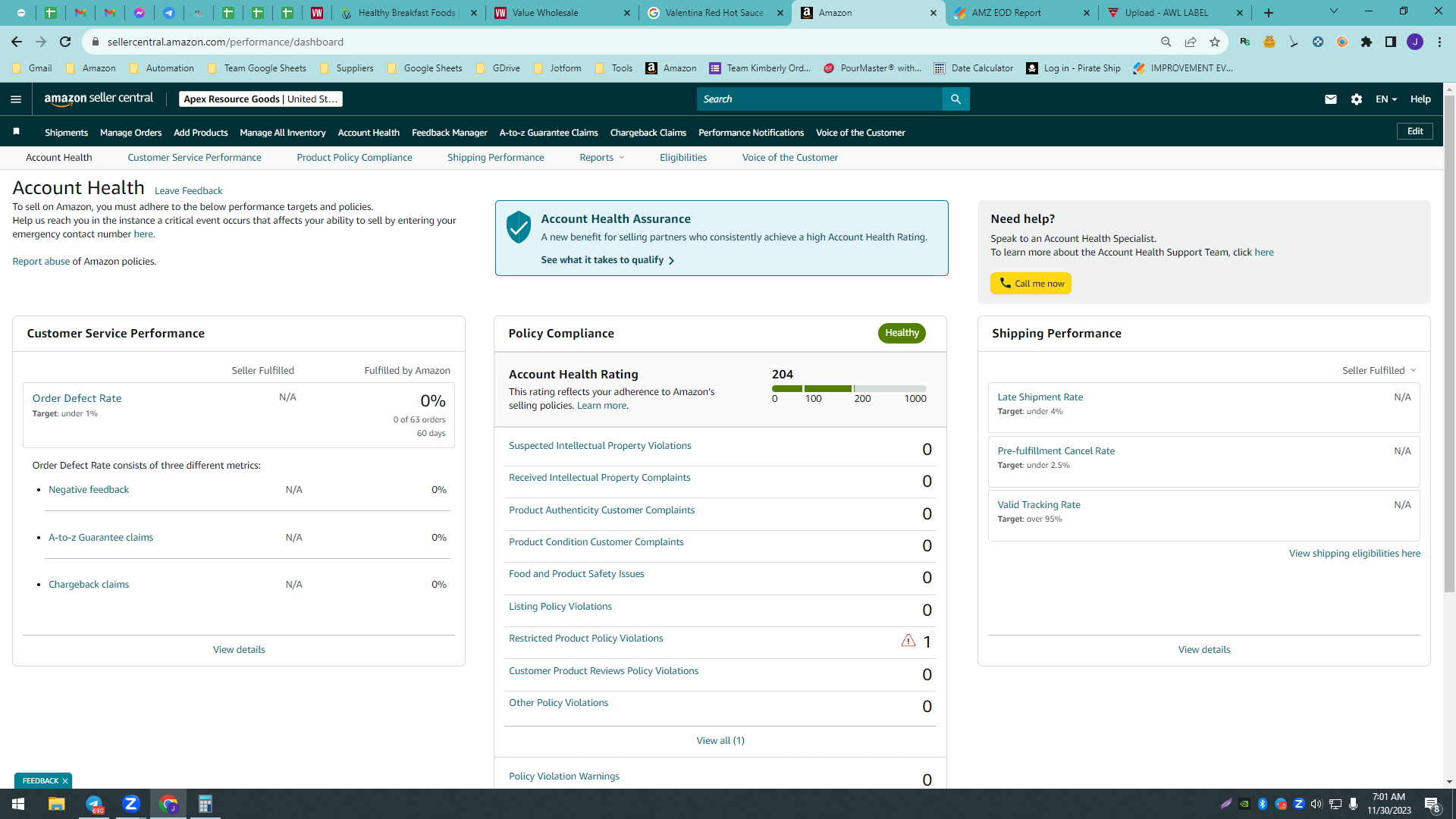Open the Chrome three-dot menu
The height and width of the screenshot is (819, 1456).
pyautogui.click(x=1439, y=42)
